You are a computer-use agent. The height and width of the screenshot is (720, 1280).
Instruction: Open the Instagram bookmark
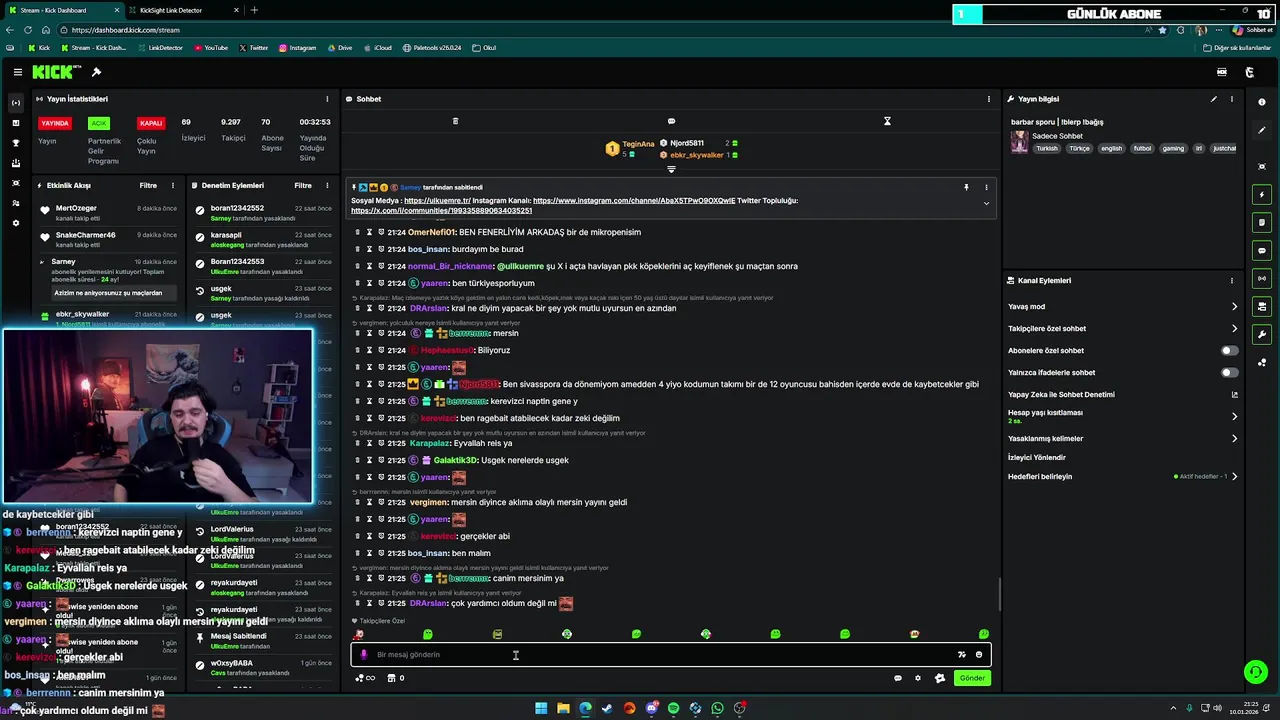pos(297,48)
